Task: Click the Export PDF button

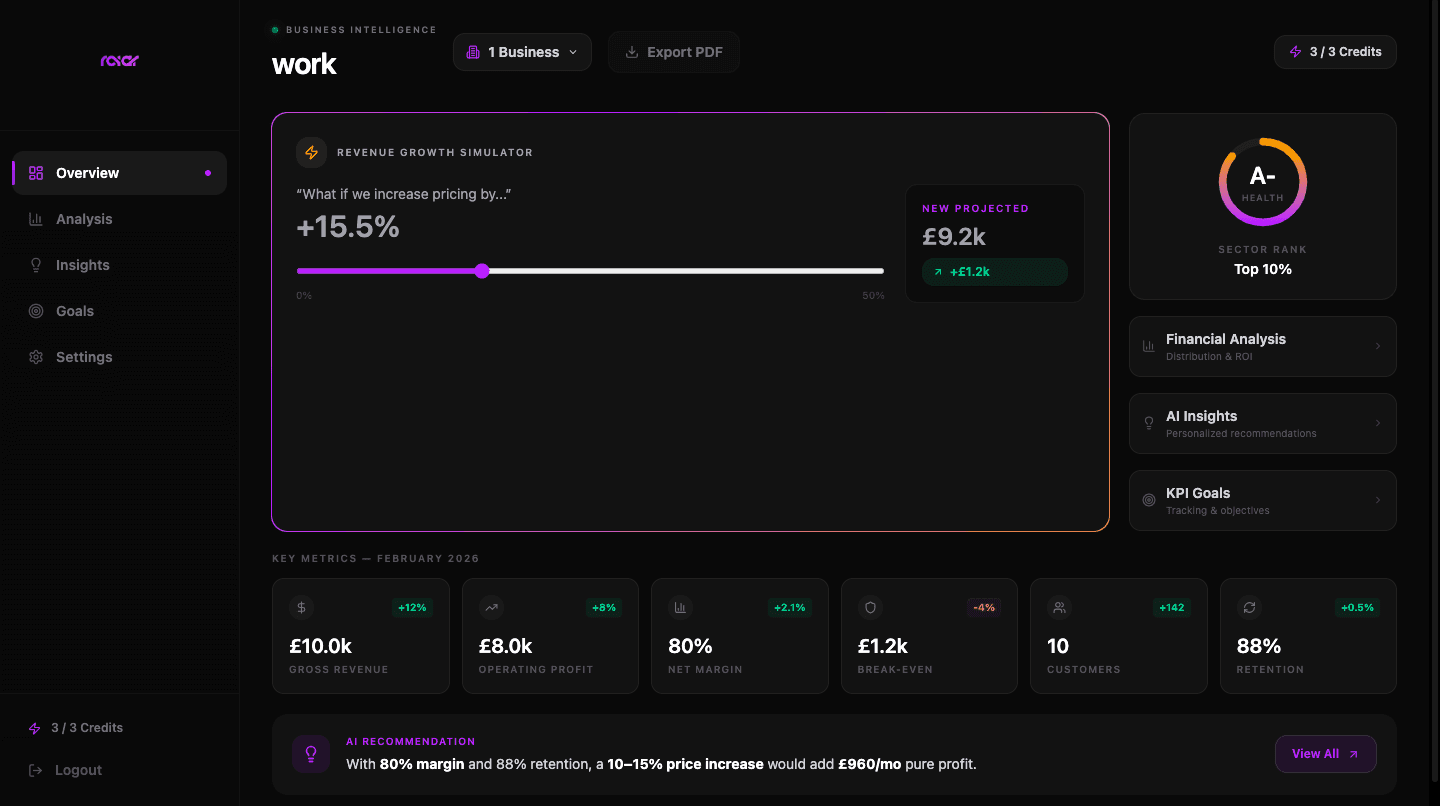Action: (x=673, y=51)
